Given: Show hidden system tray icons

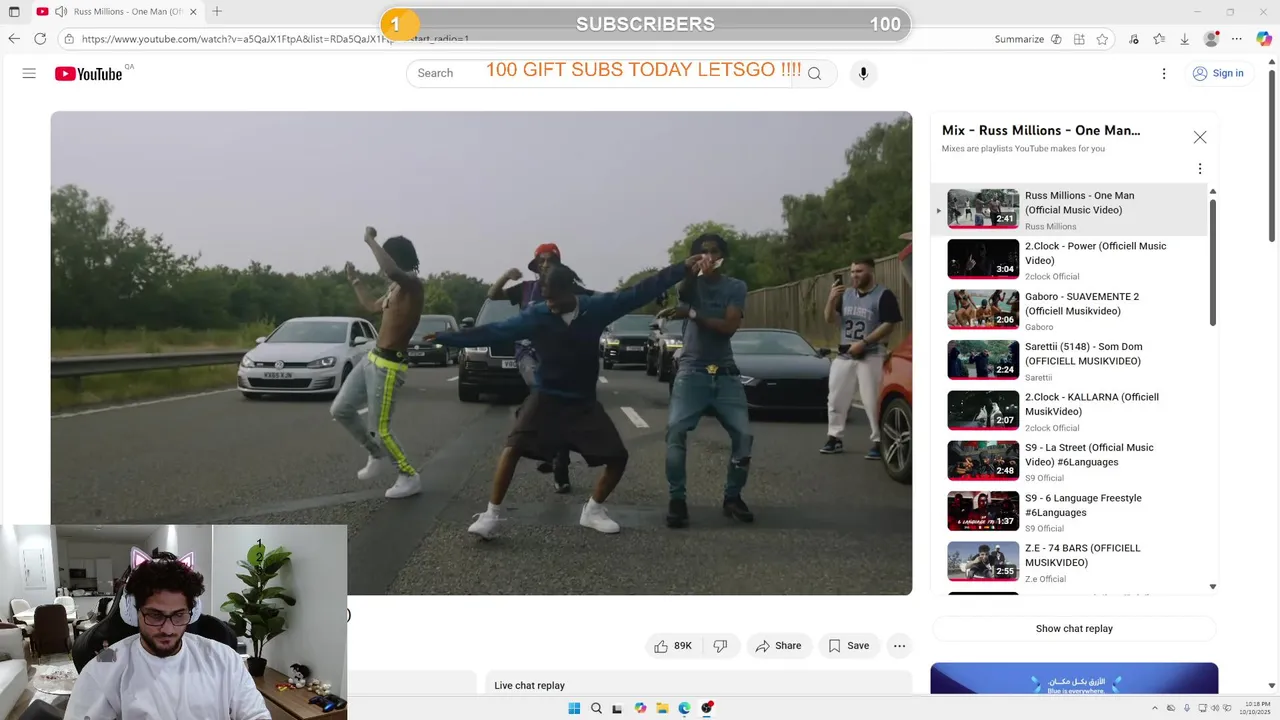Looking at the screenshot, I should (x=1155, y=708).
